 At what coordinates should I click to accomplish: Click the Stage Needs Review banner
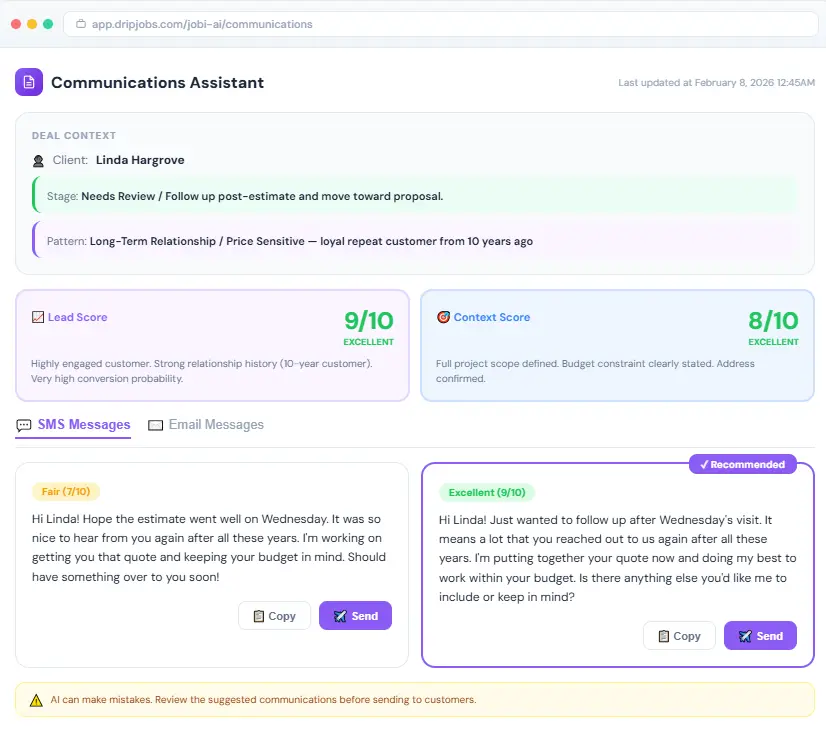click(415, 196)
